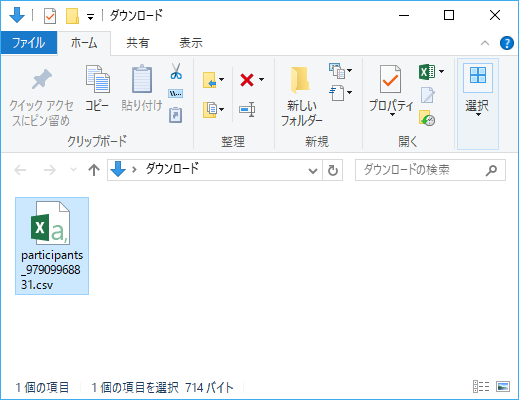This screenshot has height=400, width=519.
Task: Switch to the details view icon in status bar
Action: click(x=481, y=387)
